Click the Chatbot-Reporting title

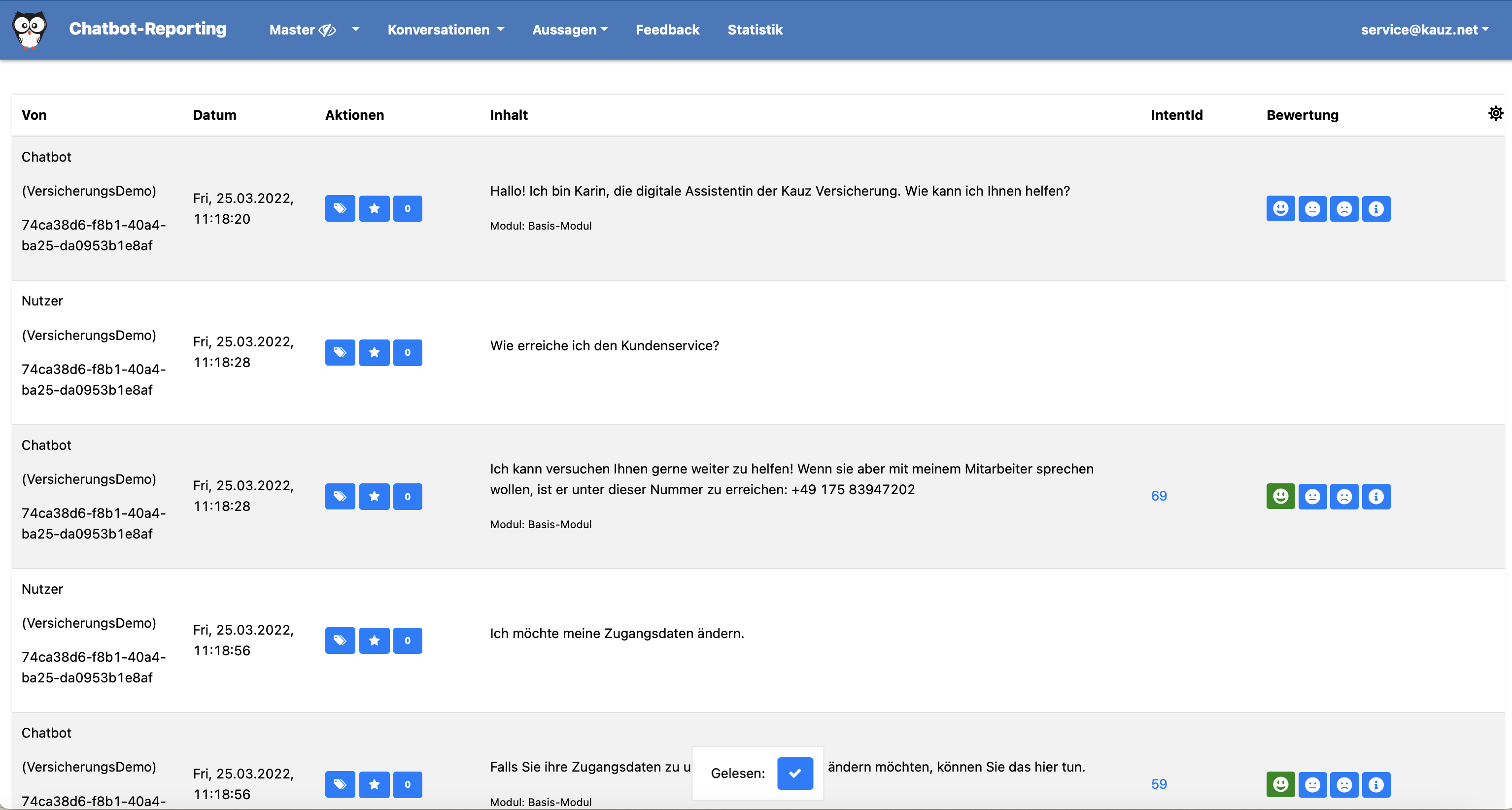147,28
